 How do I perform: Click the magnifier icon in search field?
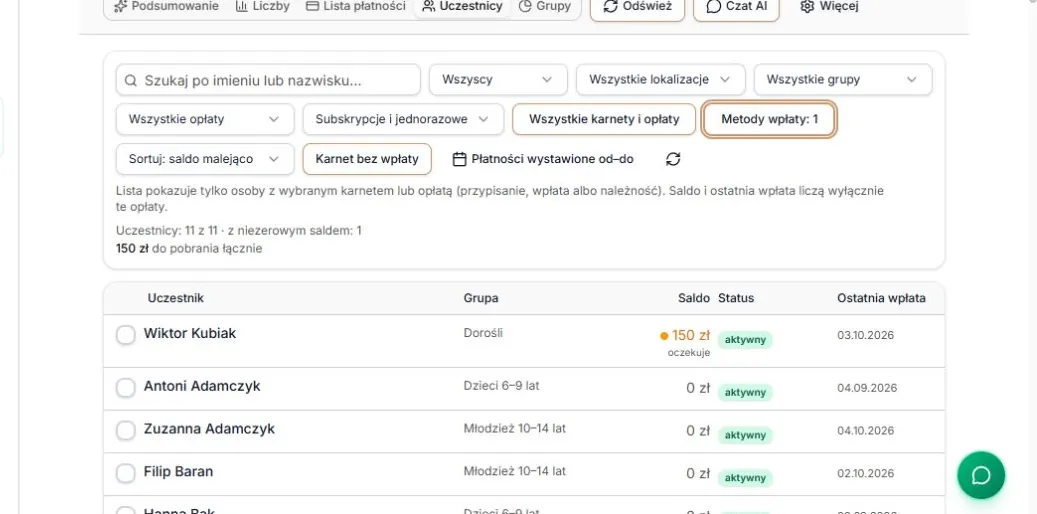(130, 80)
